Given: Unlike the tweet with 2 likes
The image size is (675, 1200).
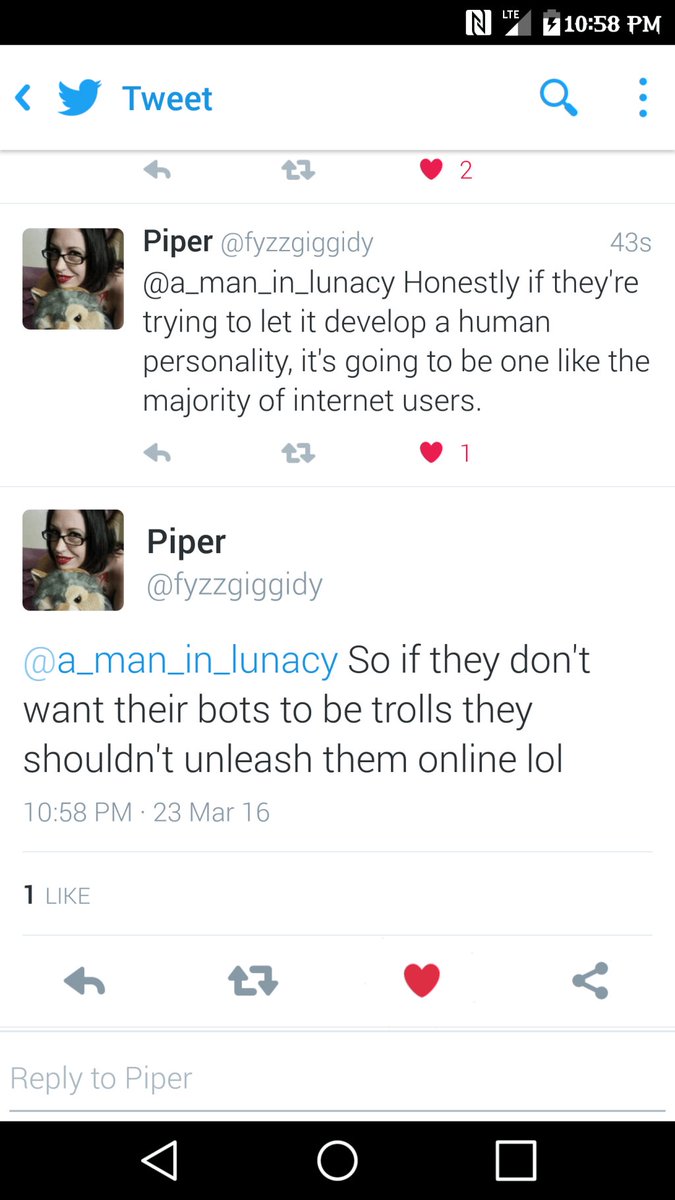Looking at the screenshot, I should [431, 170].
